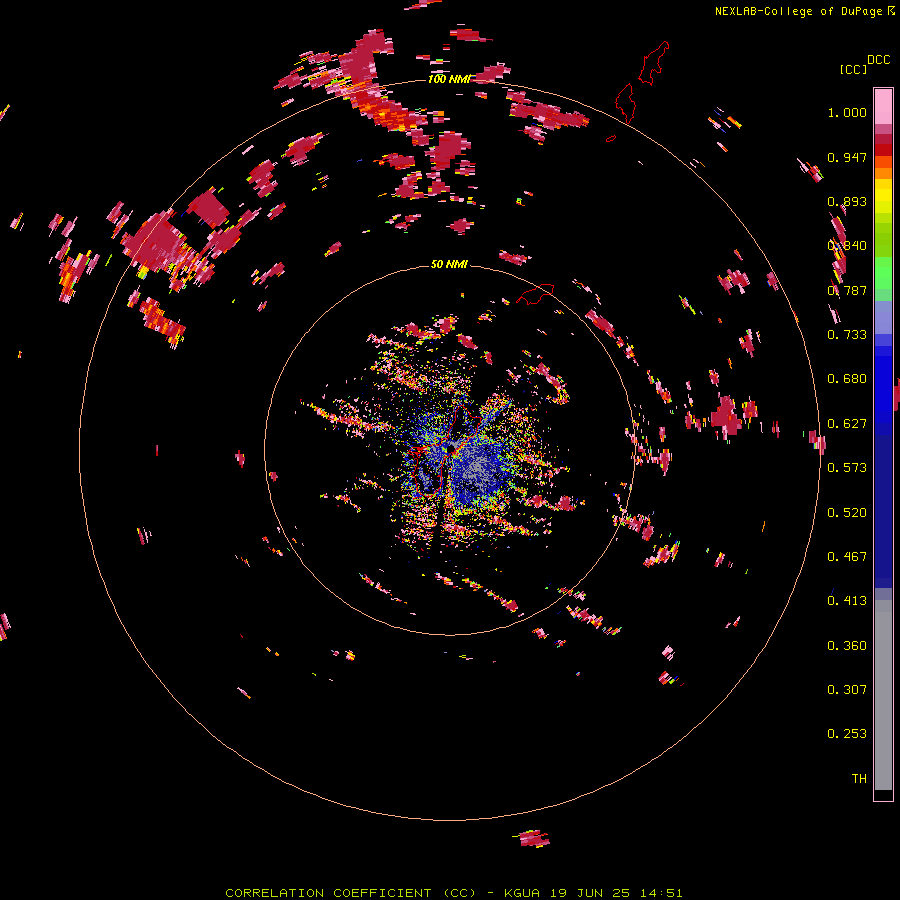900x900 pixels.
Task: Click the 0.307 legend value
Action: tap(847, 690)
